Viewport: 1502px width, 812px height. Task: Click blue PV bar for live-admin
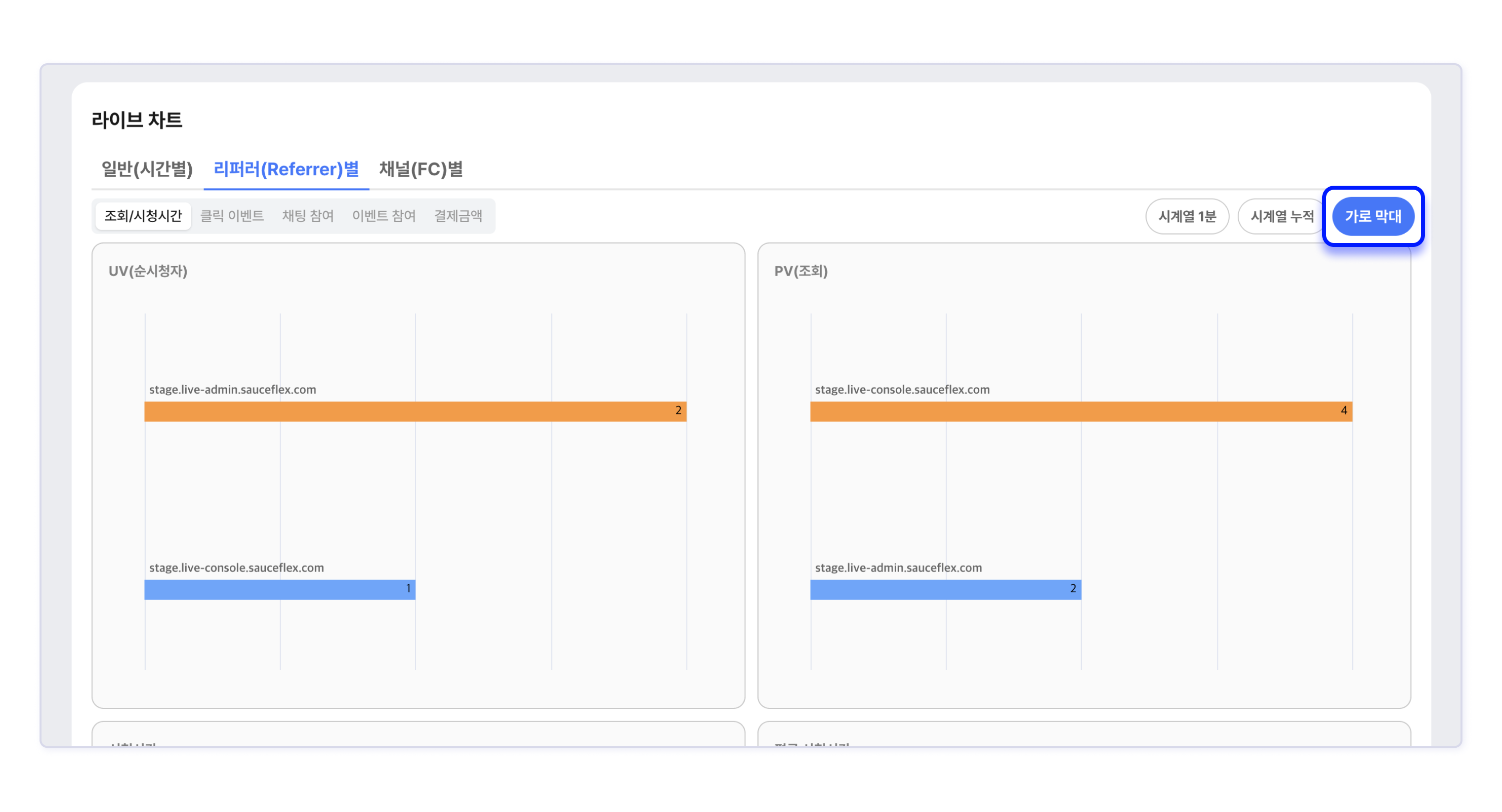[945, 589]
